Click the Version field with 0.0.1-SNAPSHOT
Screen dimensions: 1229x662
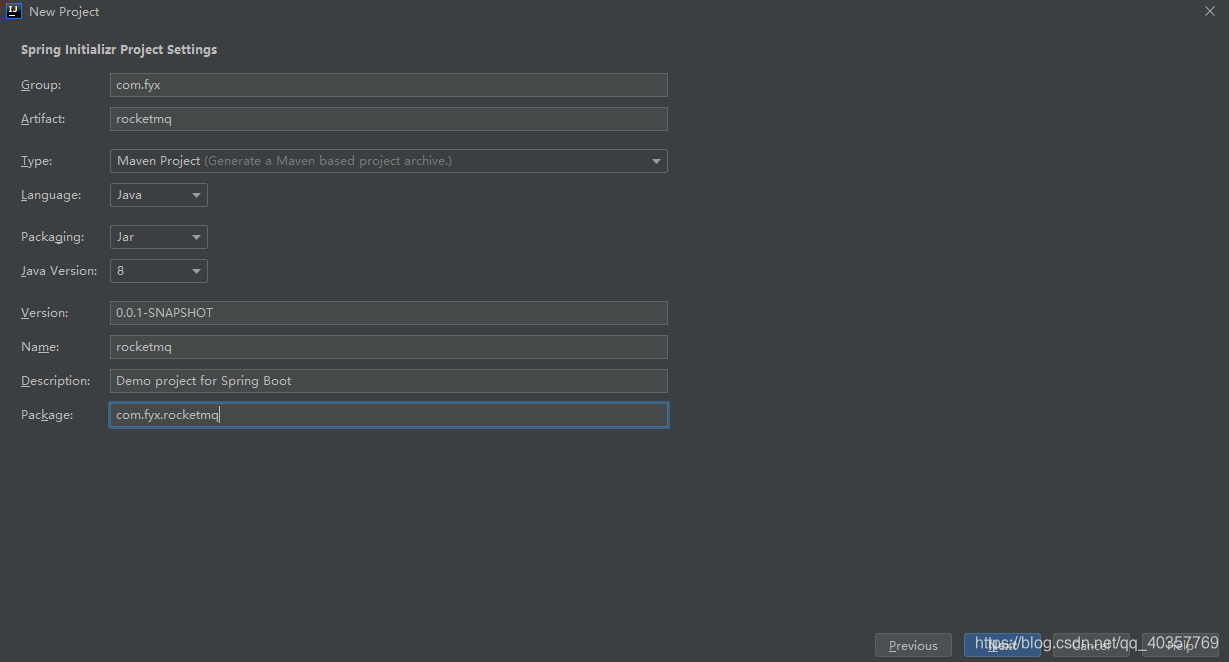coord(388,313)
